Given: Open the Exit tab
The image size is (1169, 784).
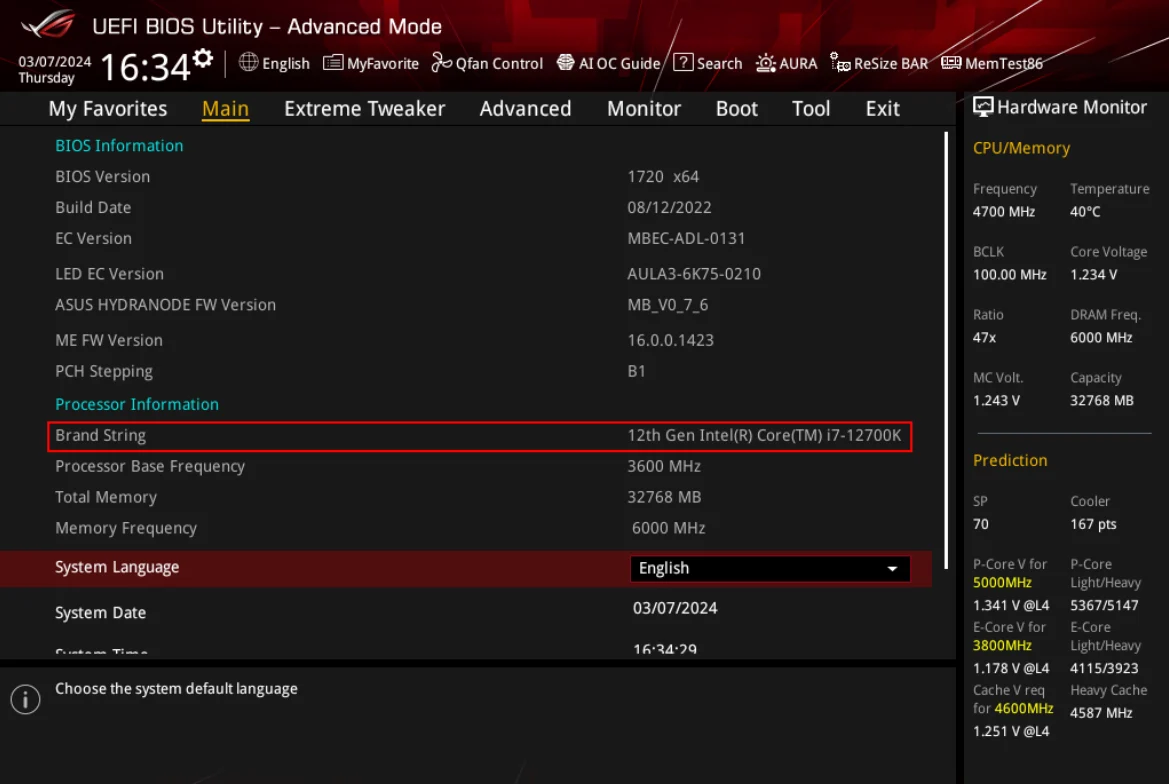Looking at the screenshot, I should coord(883,109).
